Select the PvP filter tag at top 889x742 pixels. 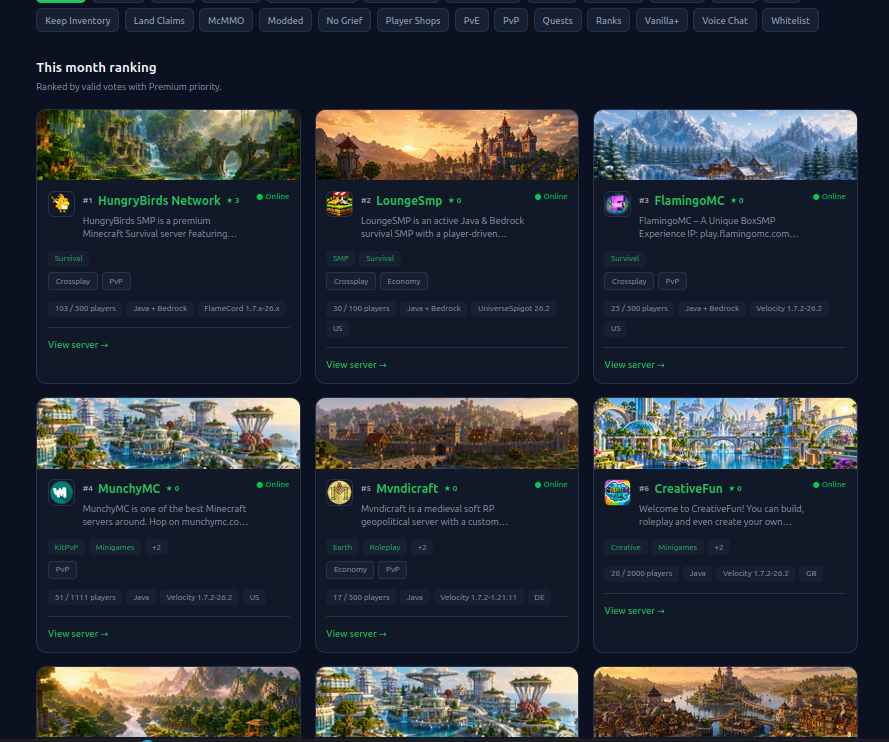511,20
